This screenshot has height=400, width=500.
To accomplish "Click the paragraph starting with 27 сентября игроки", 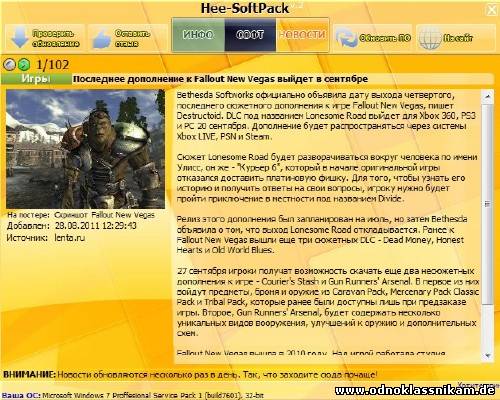I will click(x=328, y=302).
